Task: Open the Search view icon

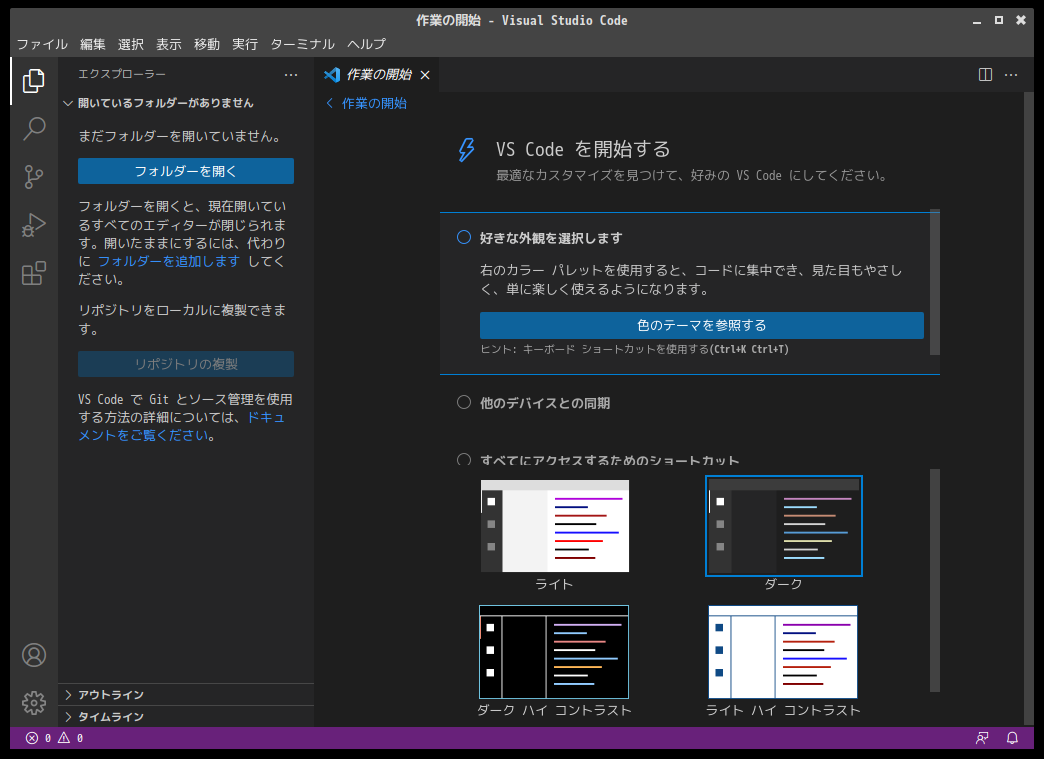Action: point(33,128)
